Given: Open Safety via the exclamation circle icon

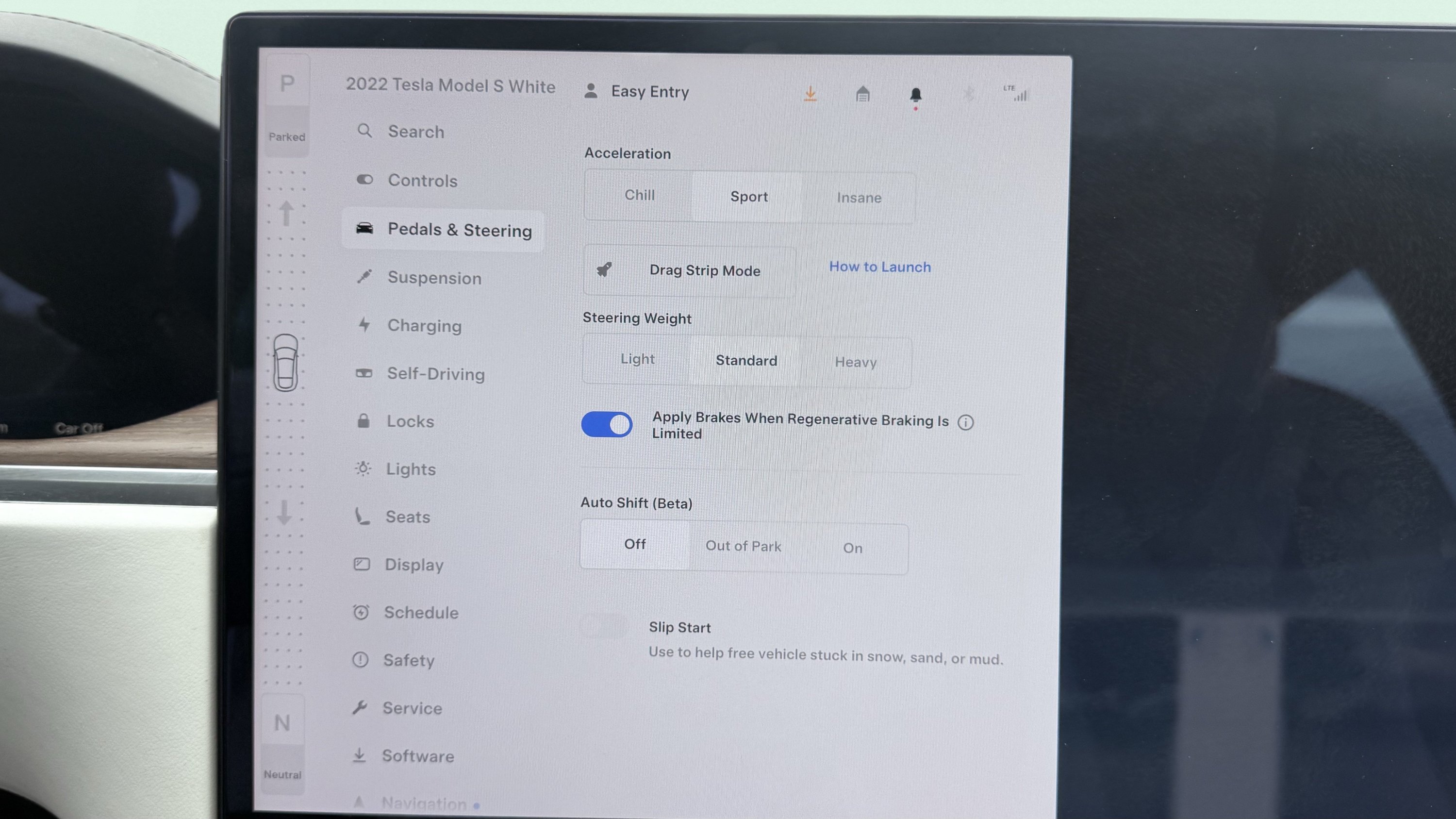Looking at the screenshot, I should 360,660.
